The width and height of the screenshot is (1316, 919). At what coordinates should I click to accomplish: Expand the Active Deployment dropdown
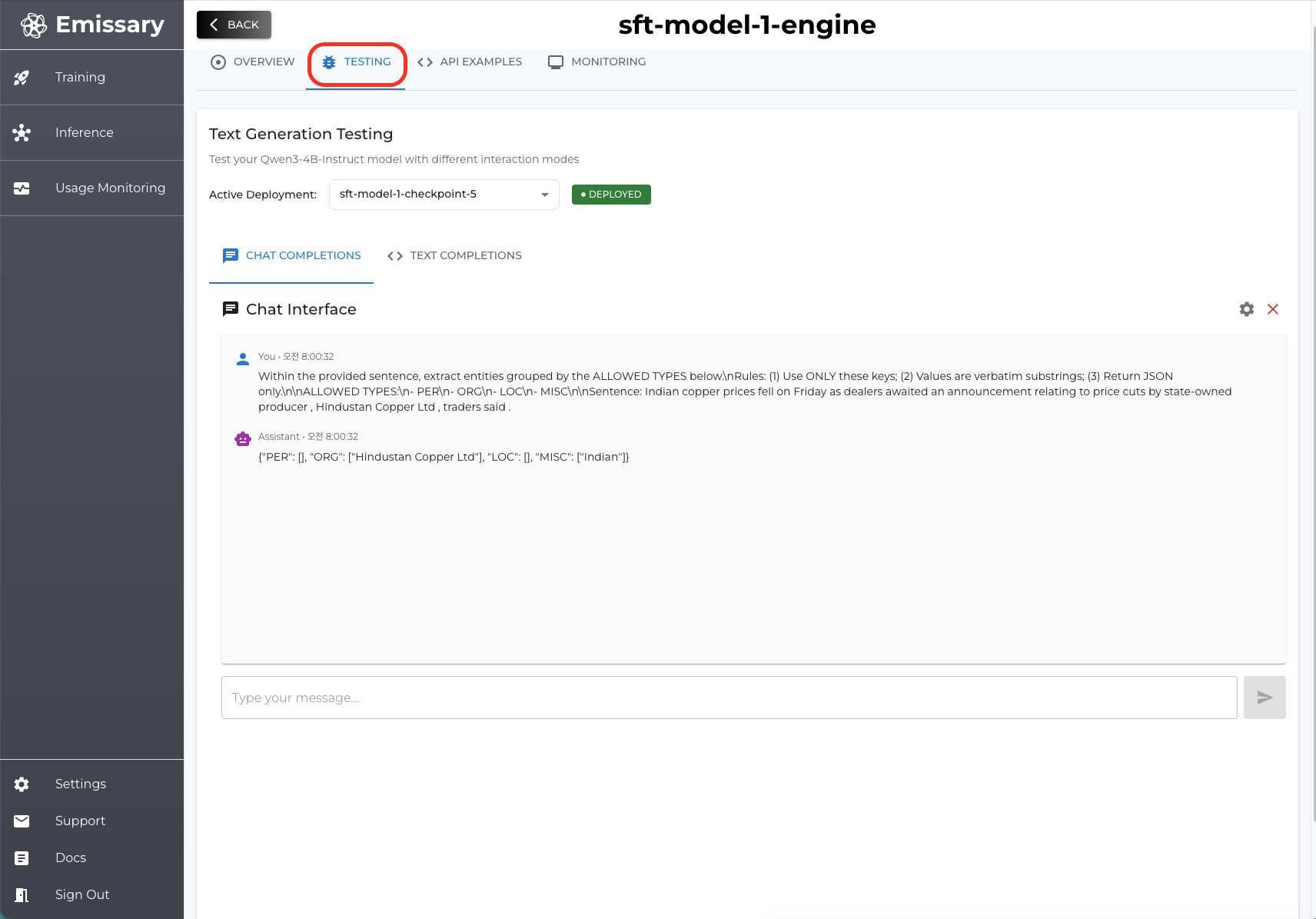(x=443, y=195)
